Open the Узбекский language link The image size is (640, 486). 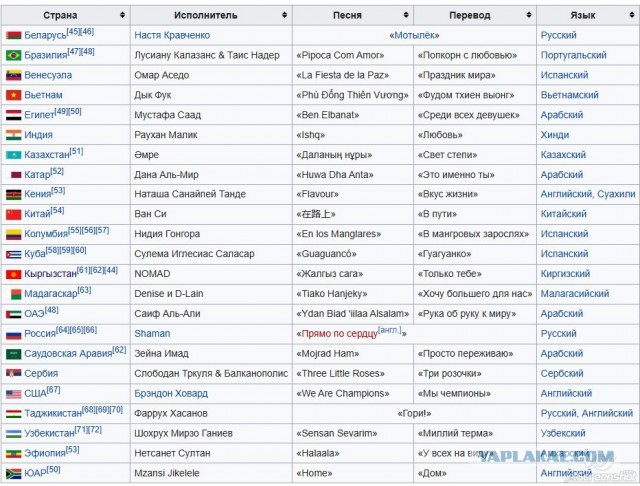[562, 433]
